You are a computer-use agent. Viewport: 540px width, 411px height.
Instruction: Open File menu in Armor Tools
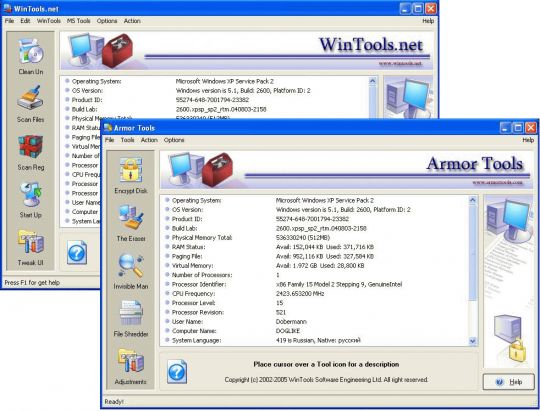coord(110,140)
